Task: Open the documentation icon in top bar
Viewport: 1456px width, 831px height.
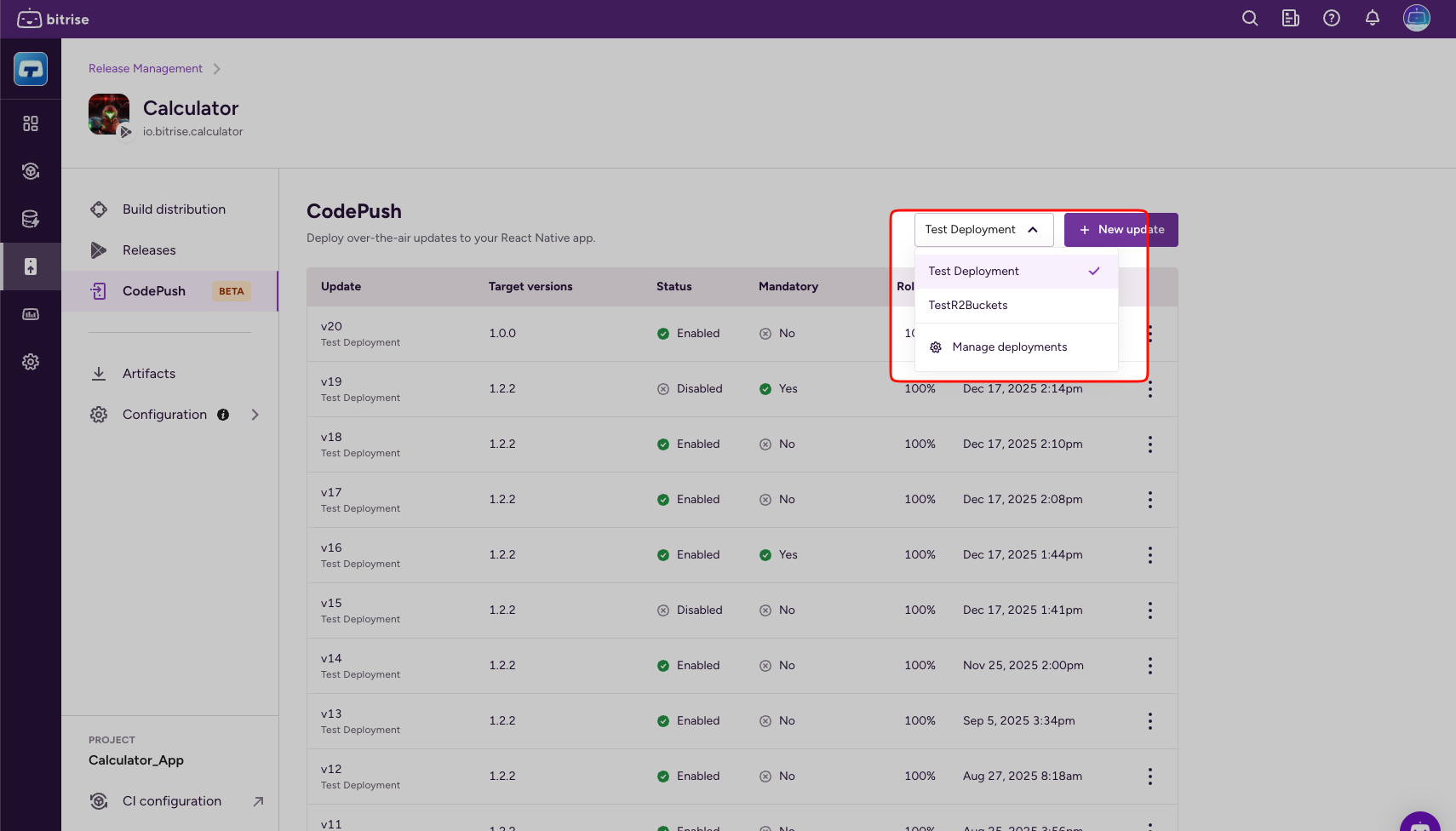Action: 1290,19
